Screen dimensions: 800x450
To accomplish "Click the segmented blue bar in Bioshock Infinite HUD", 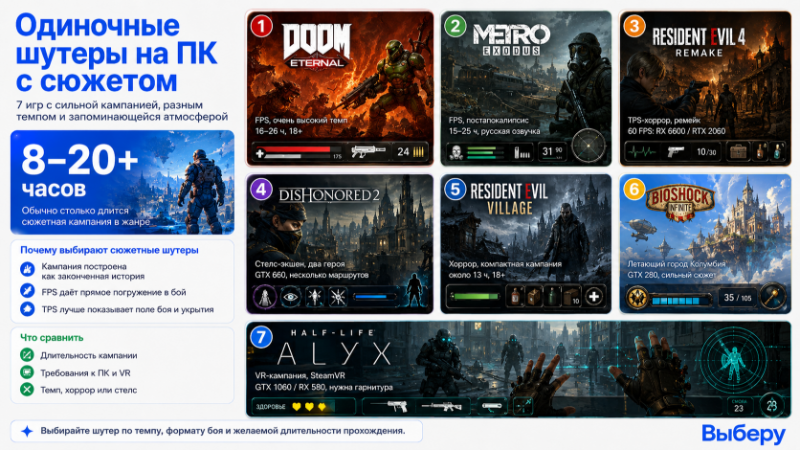I will tap(681, 299).
